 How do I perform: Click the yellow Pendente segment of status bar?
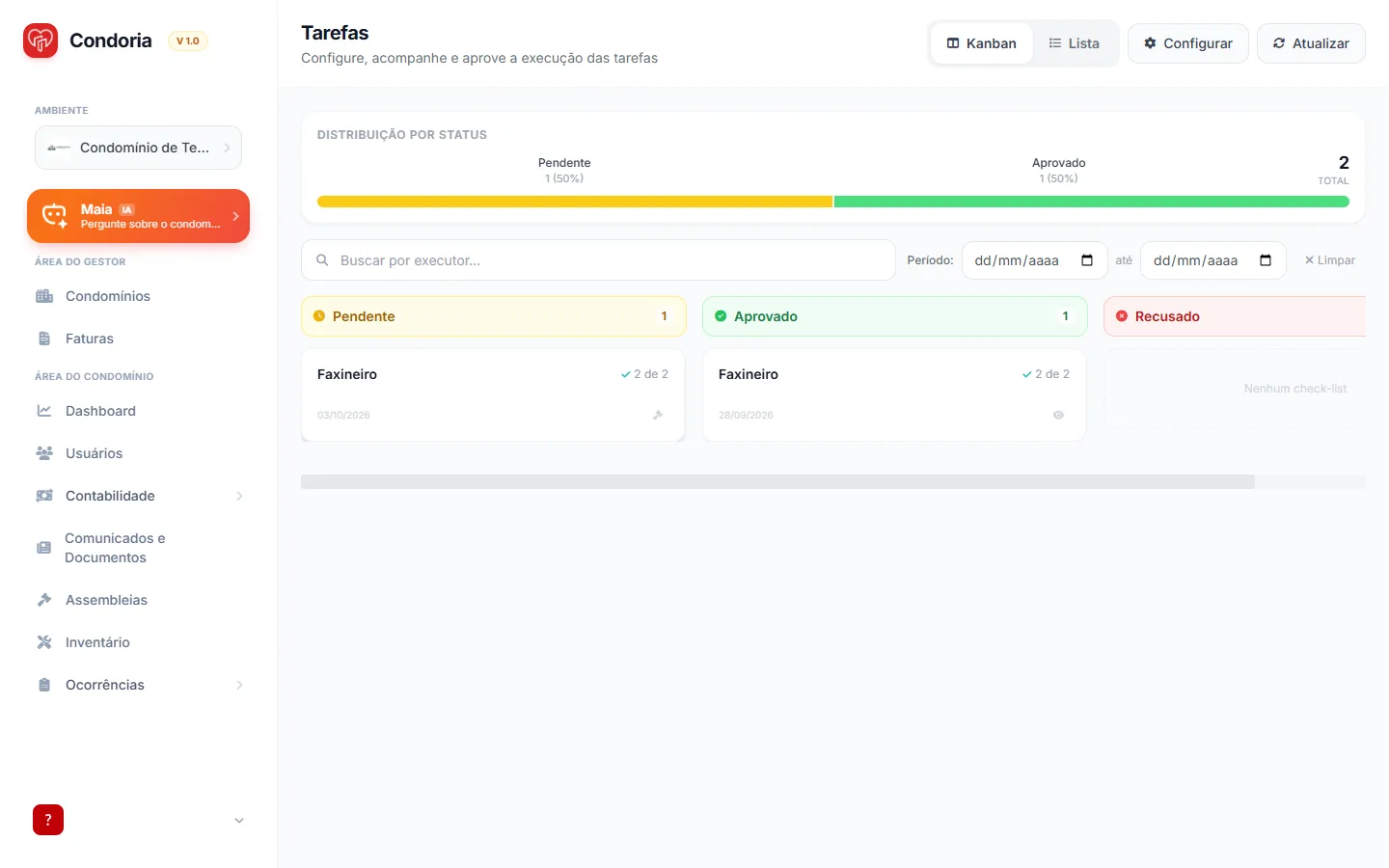pyautogui.click(x=575, y=202)
